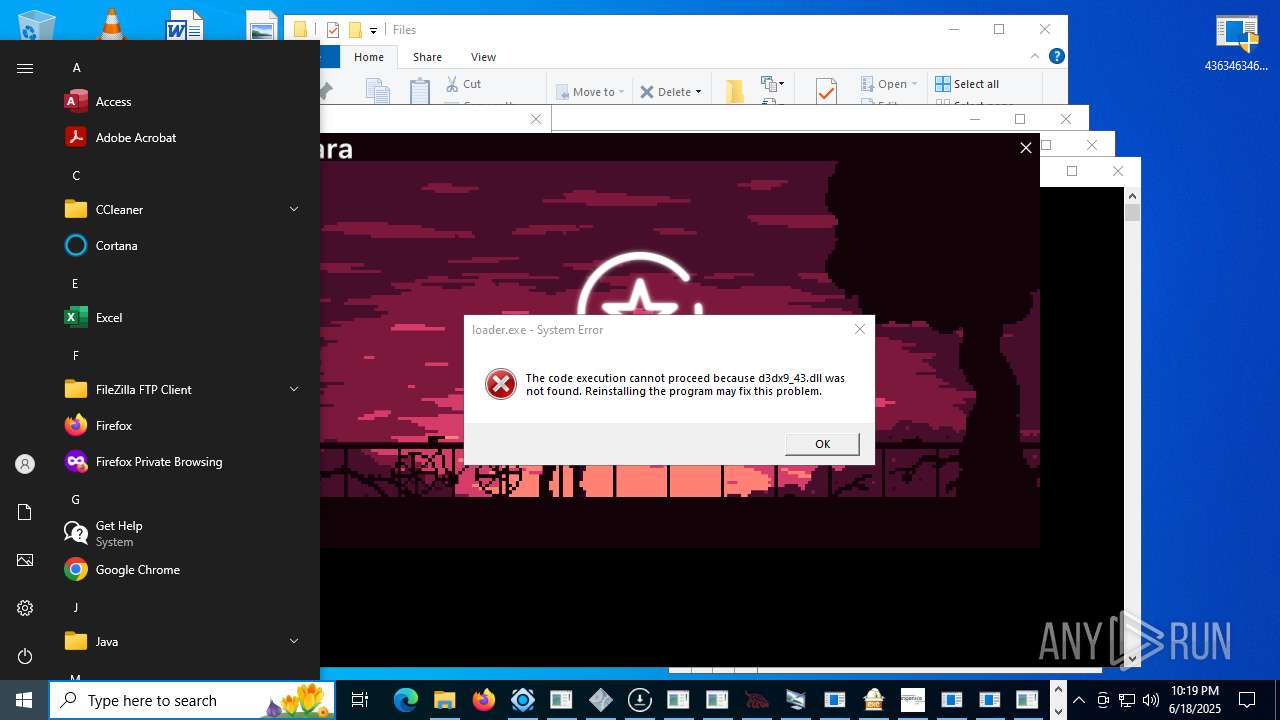Jump to letter F section header
The width and height of the screenshot is (1280, 720).
point(76,356)
